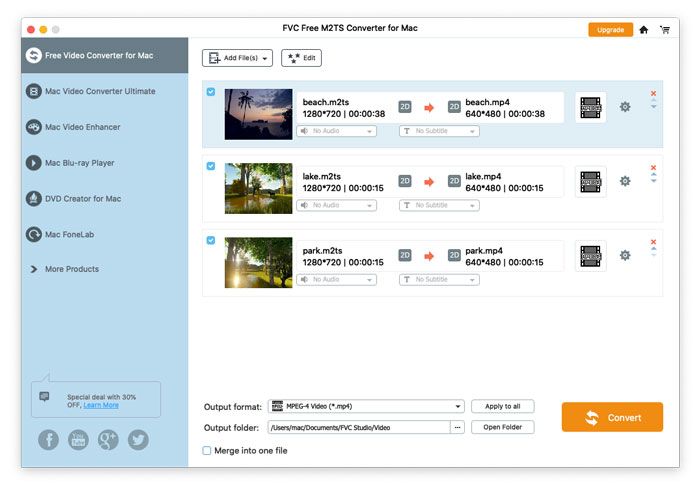Open No Subtitle dropdown for lake.m2ts

tap(439, 205)
